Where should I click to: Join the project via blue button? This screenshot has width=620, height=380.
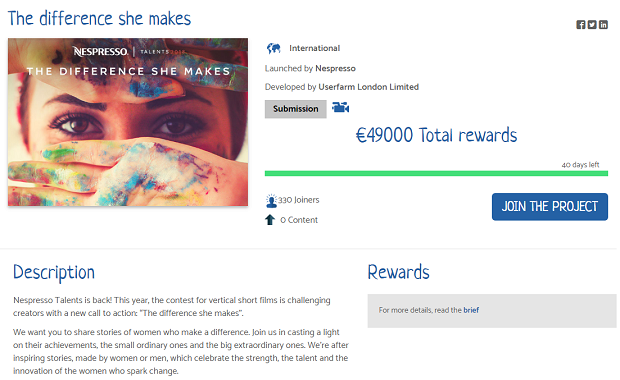550,206
